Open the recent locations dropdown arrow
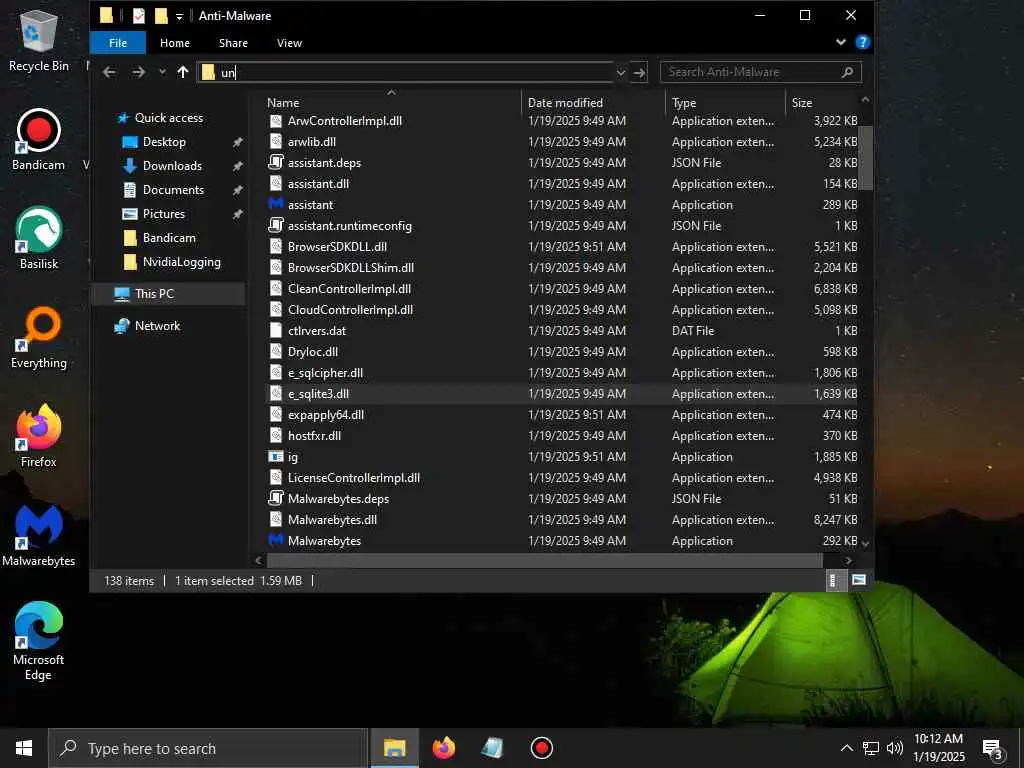 point(162,72)
